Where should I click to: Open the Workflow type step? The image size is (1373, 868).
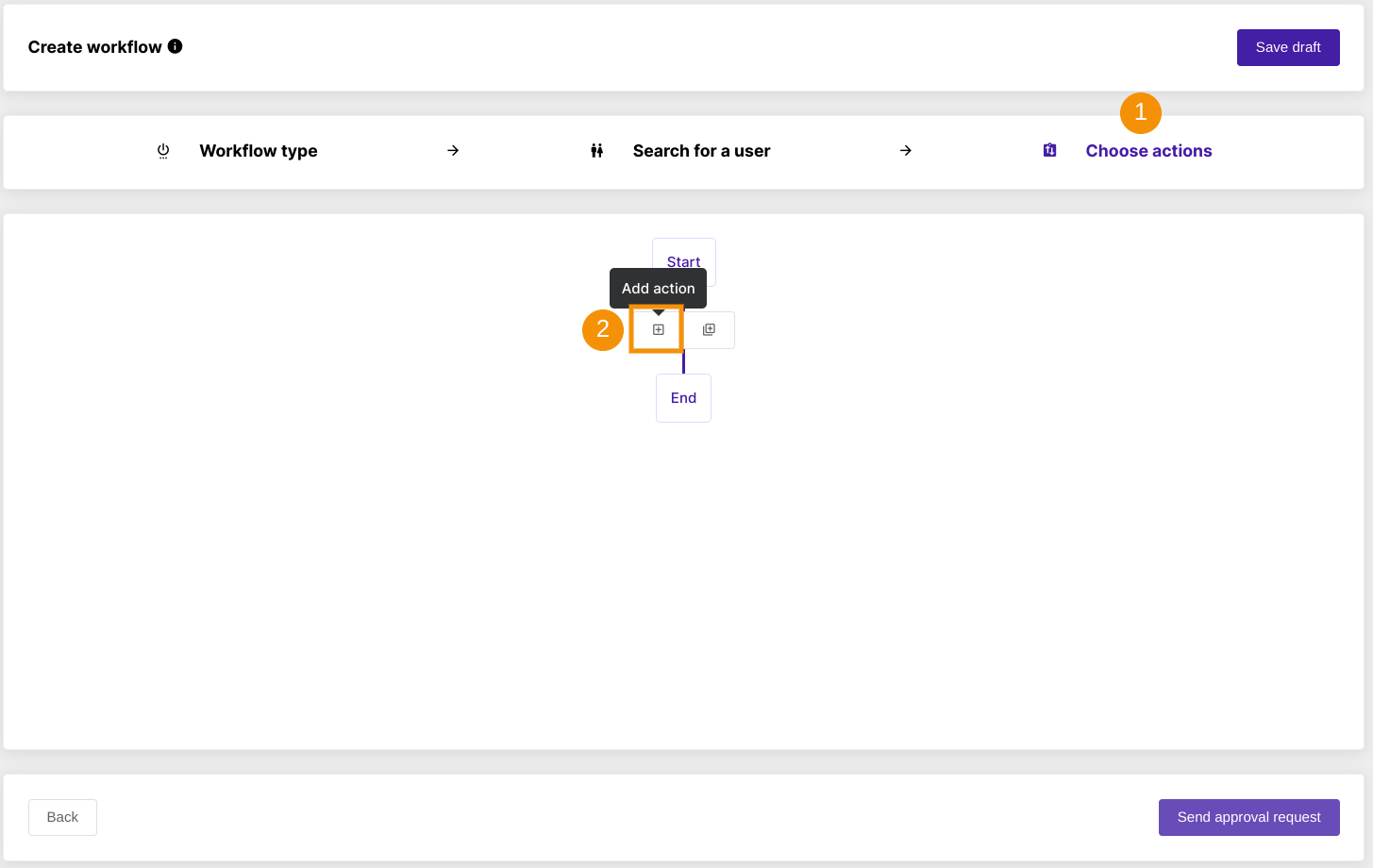coord(258,151)
